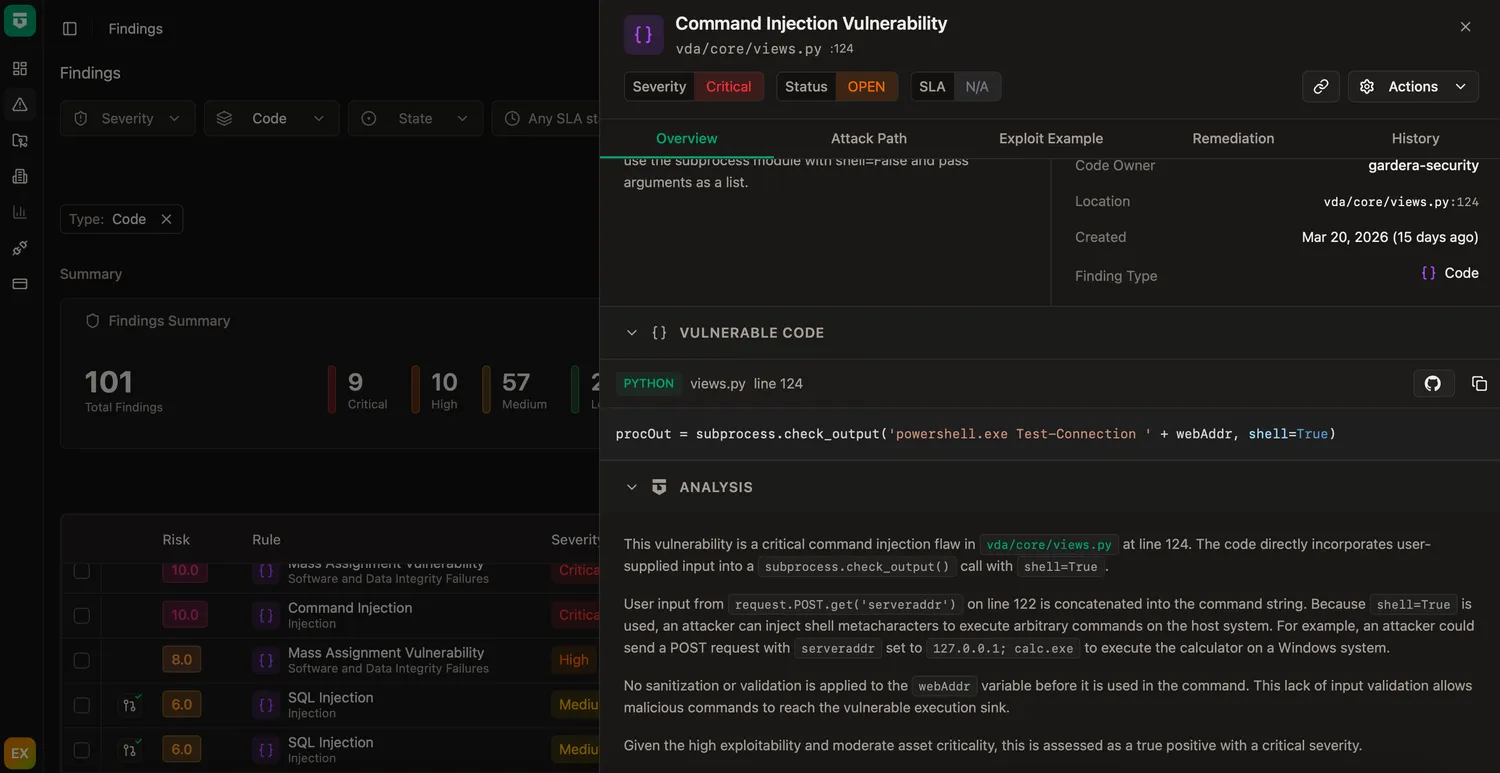Open the Actions dropdown menu

coord(1413,87)
